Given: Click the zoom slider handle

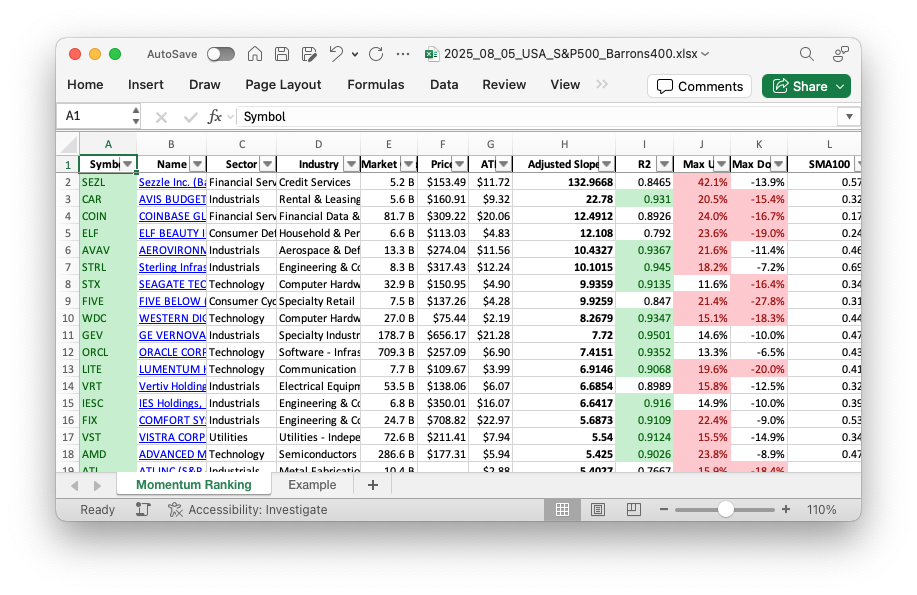Looking at the screenshot, I should (x=726, y=509).
